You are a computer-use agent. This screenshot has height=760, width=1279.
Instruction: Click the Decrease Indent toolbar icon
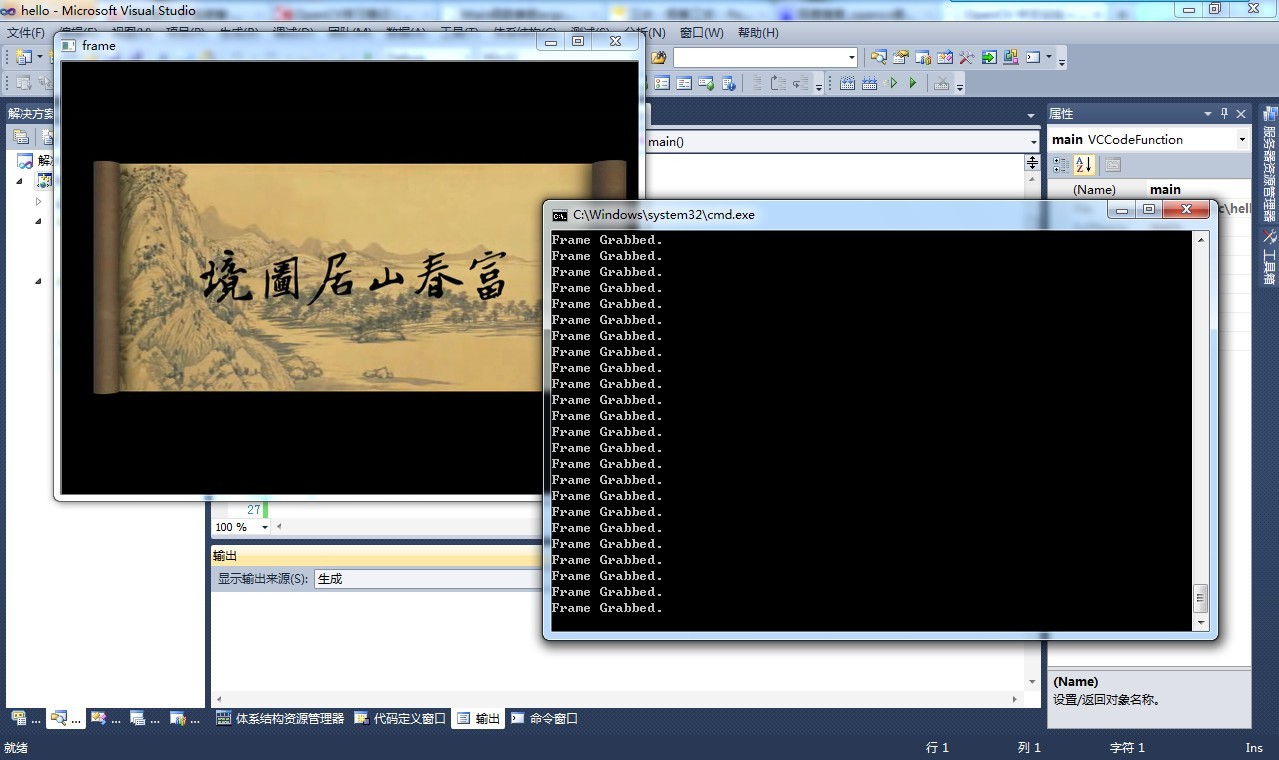[x=757, y=83]
